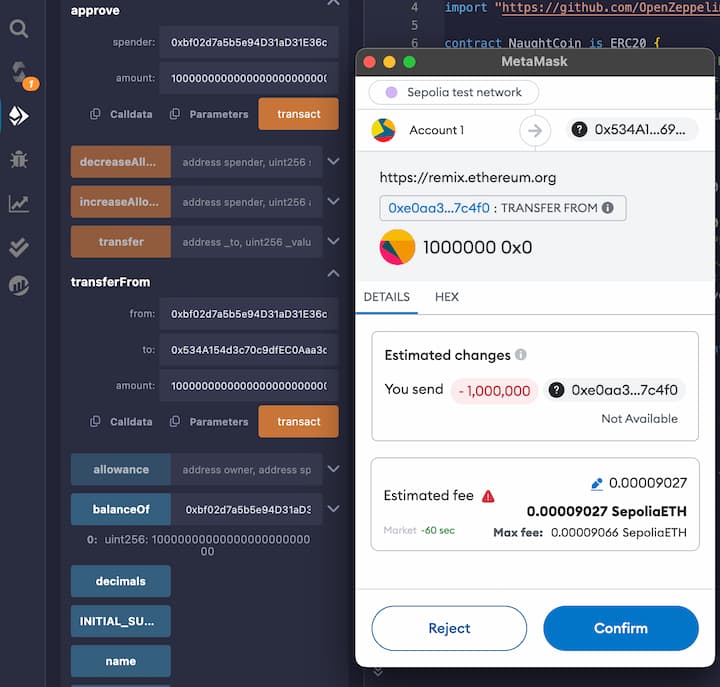Screen dimensions: 720x687
Task: Click the increaseAllowance parameter input
Action: [247, 202]
